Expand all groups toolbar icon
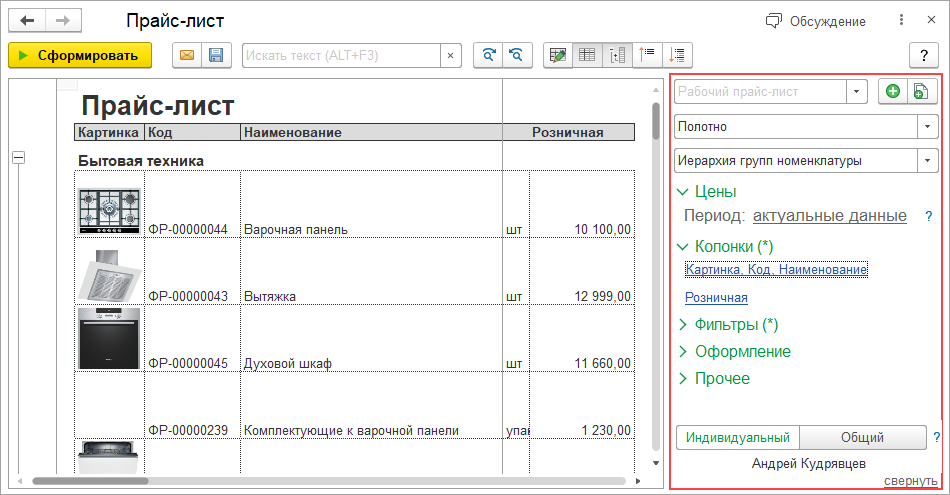 (677, 56)
